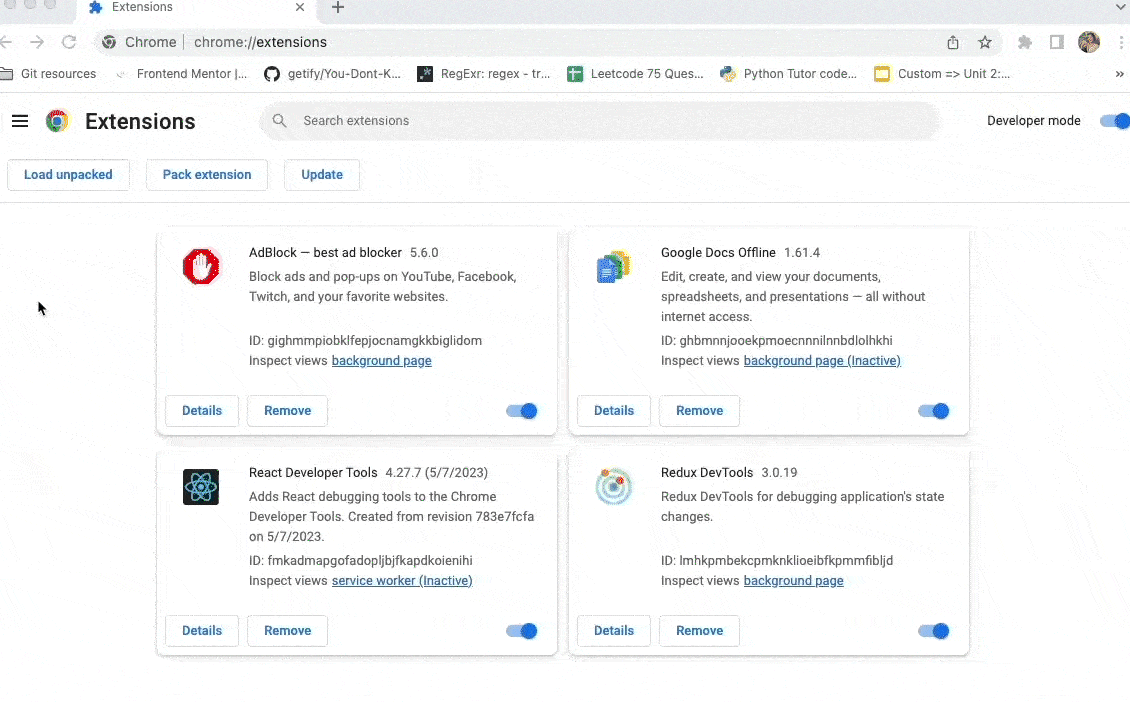Open the Extensions puzzle piece menu
This screenshot has height=702, width=1130.
1025,42
